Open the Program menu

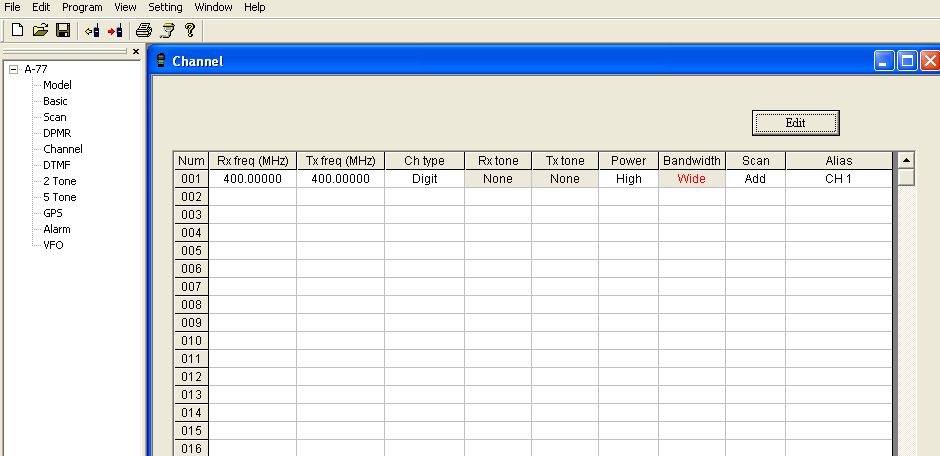(82, 7)
